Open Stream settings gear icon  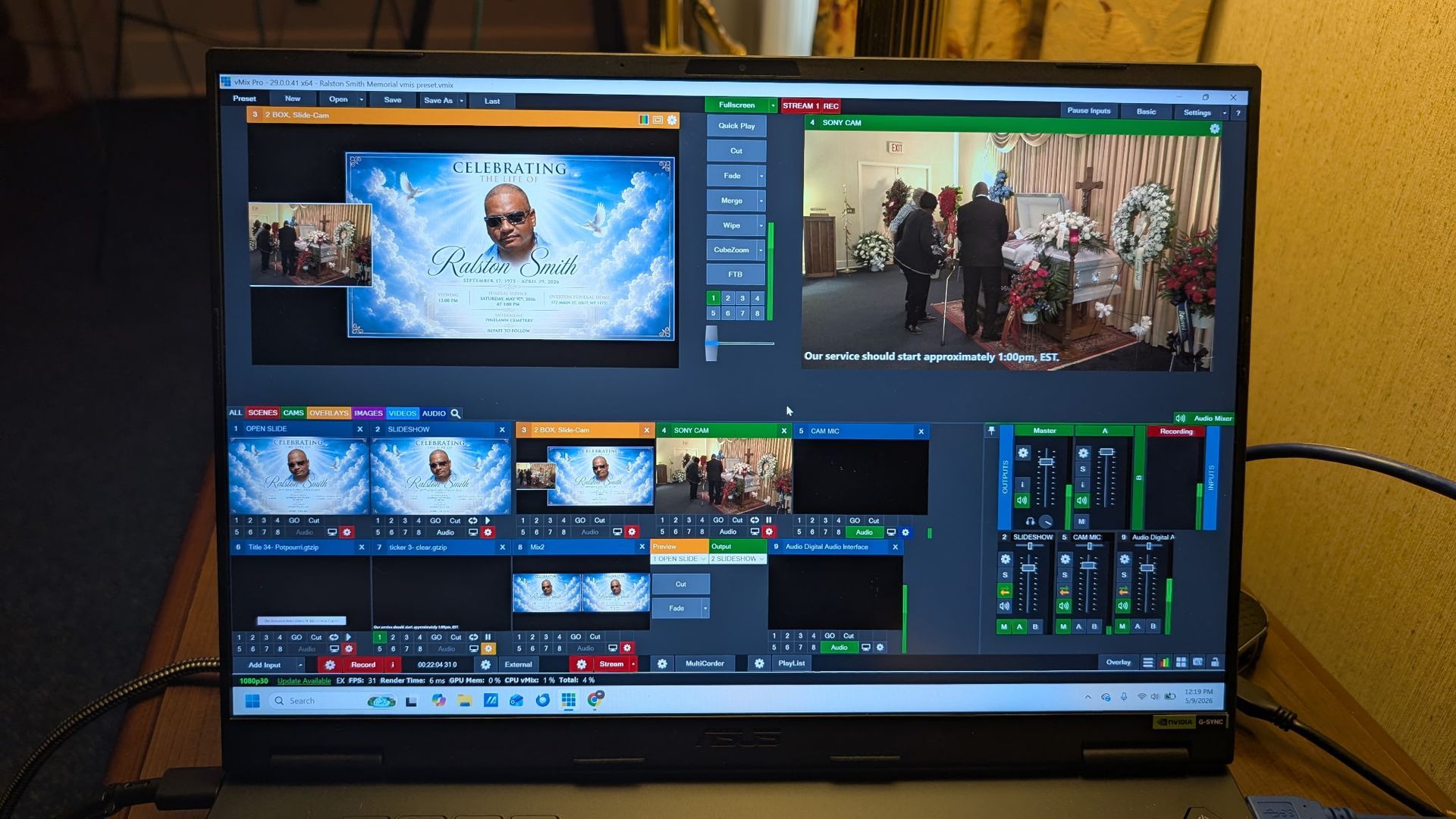(x=581, y=664)
